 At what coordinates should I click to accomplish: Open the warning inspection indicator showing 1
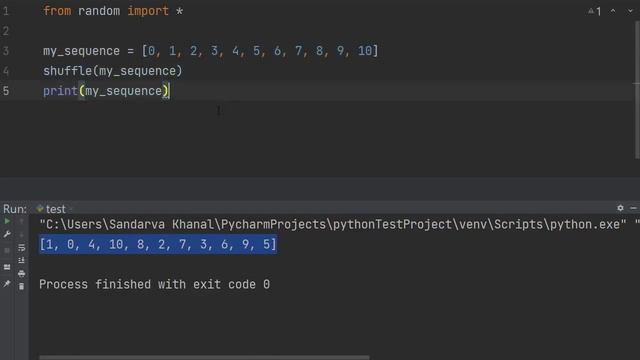pyautogui.click(x=595, y=11)
